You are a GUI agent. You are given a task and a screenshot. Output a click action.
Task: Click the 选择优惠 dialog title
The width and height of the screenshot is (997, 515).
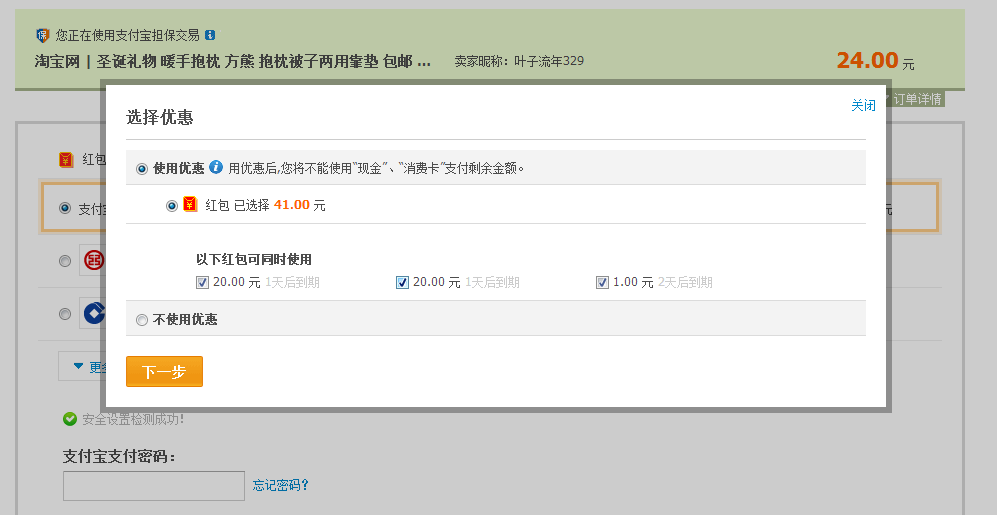pos(160,117)
